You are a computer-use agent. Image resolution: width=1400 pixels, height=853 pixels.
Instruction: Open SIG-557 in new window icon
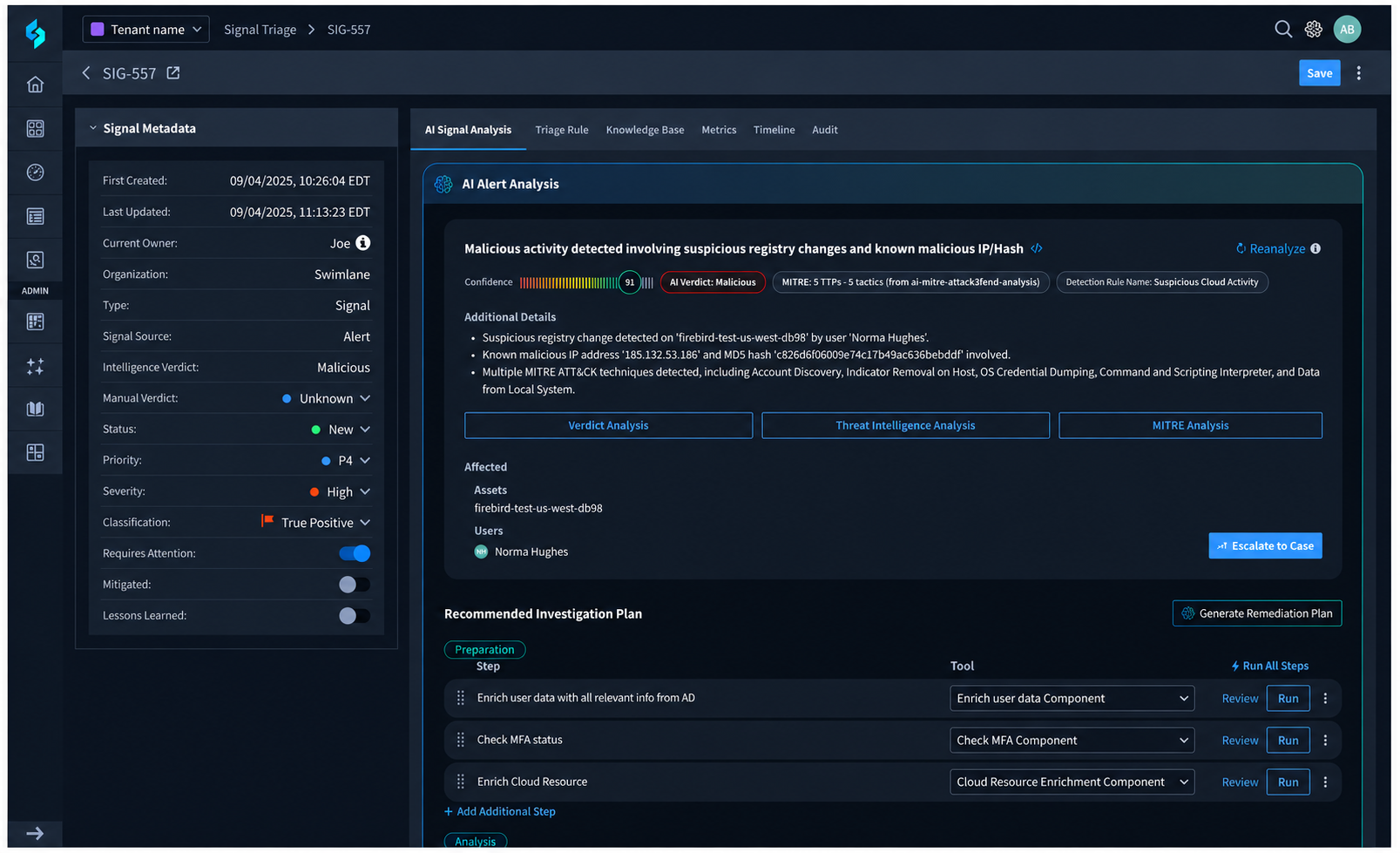click(173, 73)
